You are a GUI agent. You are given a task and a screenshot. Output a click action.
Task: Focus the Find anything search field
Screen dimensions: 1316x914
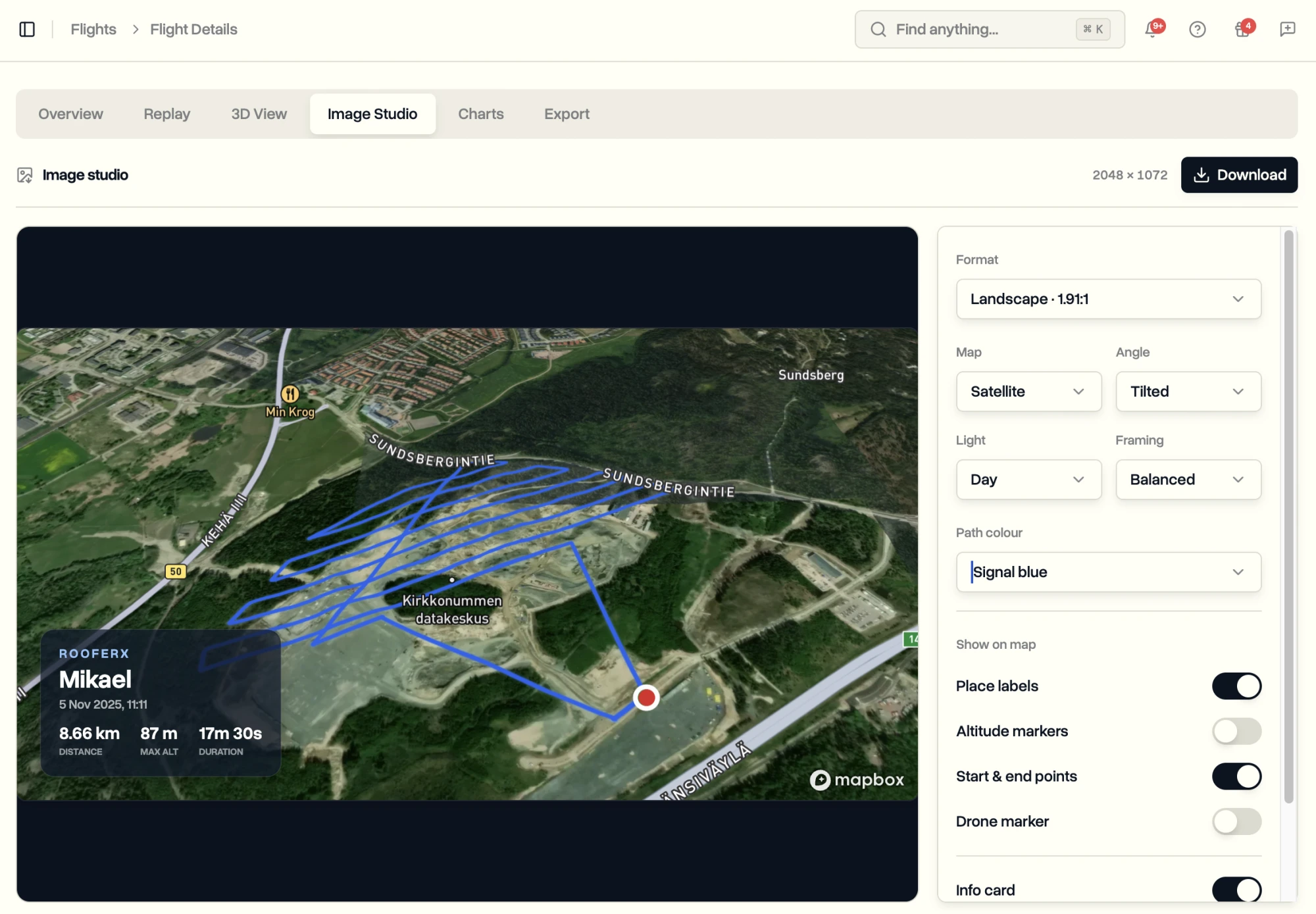point(990,29)
